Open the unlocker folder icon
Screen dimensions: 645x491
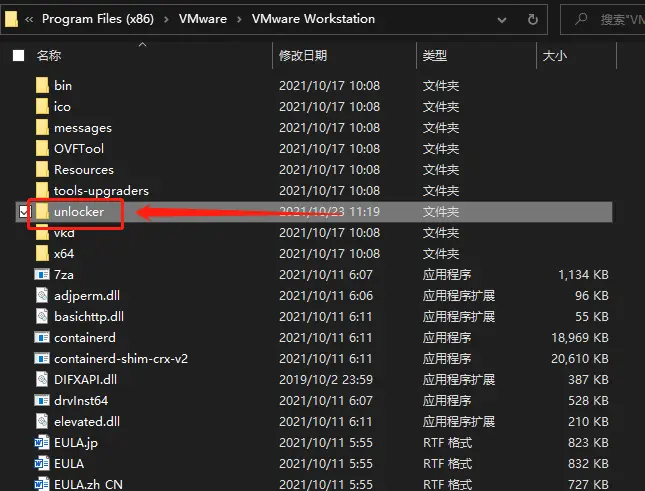click(x=42, y=212)
